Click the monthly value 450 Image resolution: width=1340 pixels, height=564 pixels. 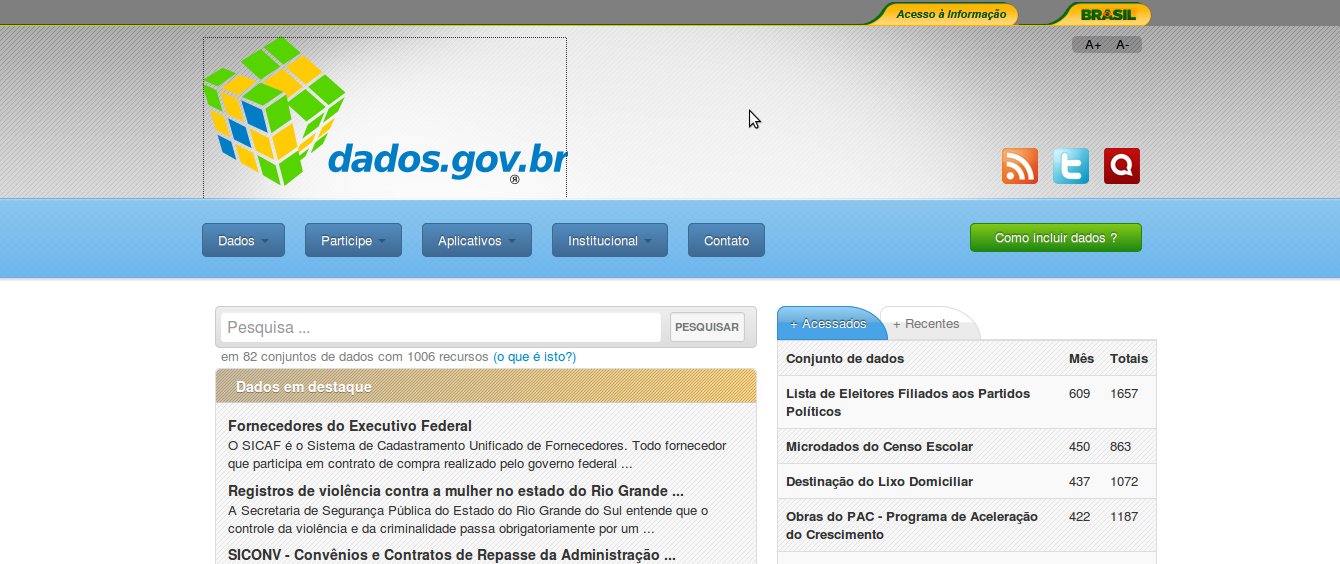(1079, 447)
